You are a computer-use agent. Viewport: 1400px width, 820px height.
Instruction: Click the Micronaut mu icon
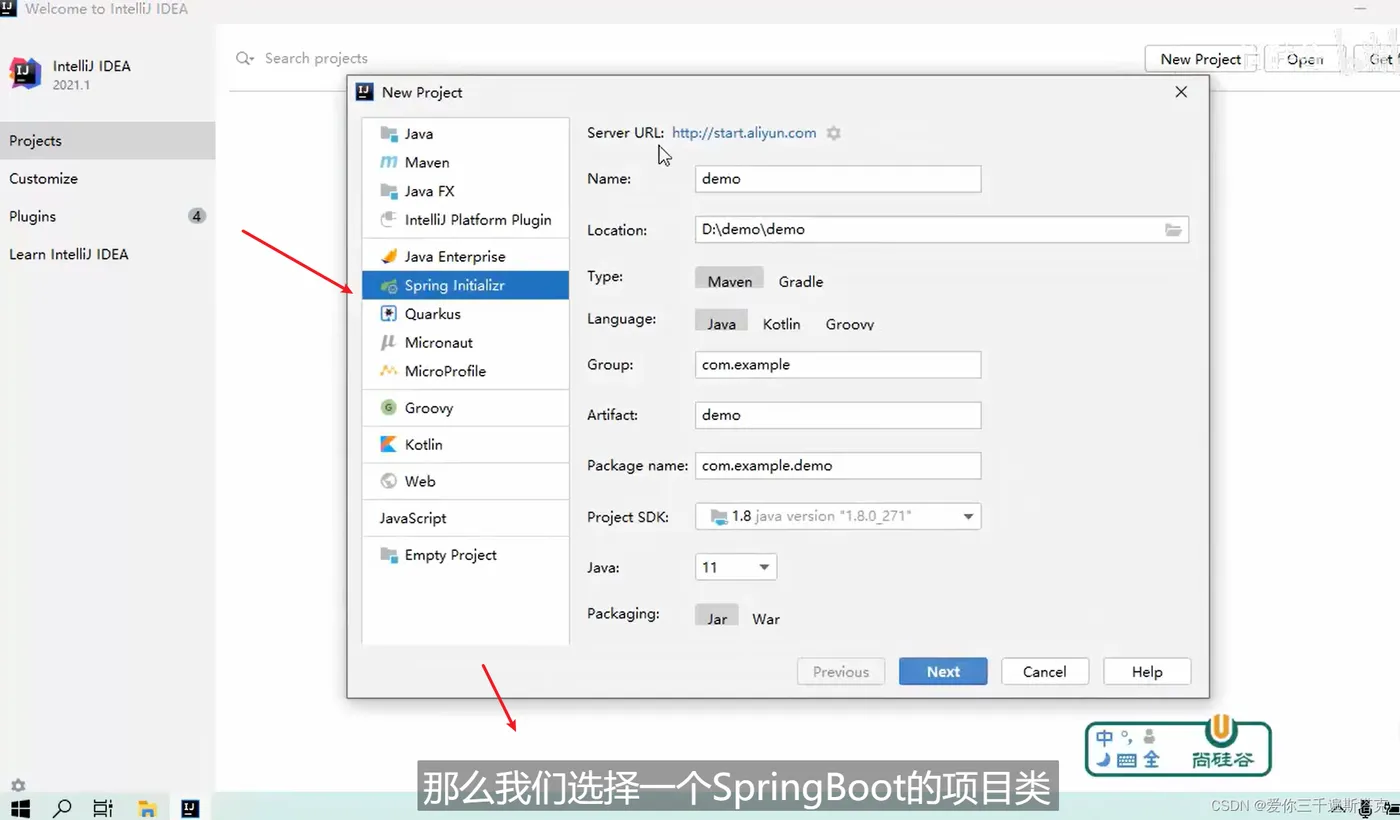pos(389,342)
